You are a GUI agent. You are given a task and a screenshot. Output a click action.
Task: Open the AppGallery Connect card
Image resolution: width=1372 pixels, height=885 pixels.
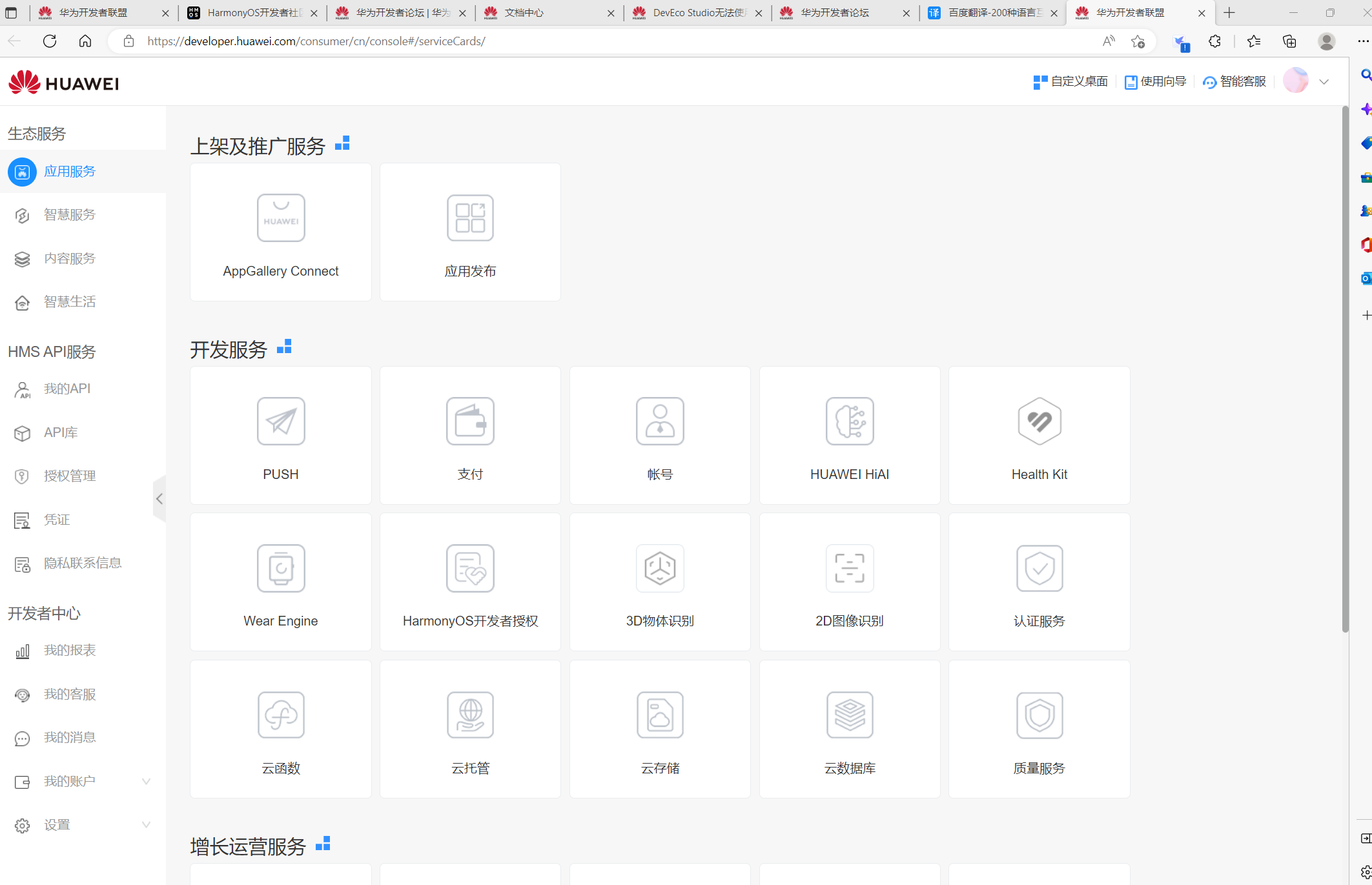click(280, 232)
